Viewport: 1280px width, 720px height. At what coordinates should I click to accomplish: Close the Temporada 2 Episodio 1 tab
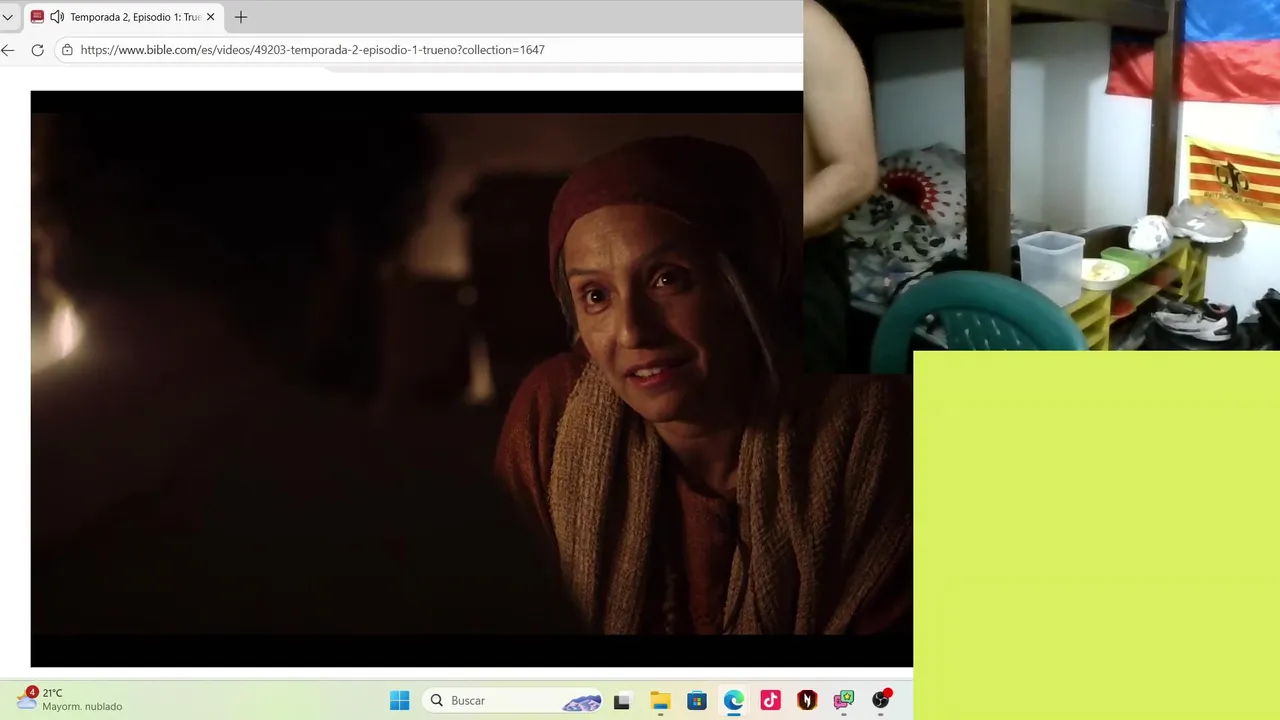[210, 17]
